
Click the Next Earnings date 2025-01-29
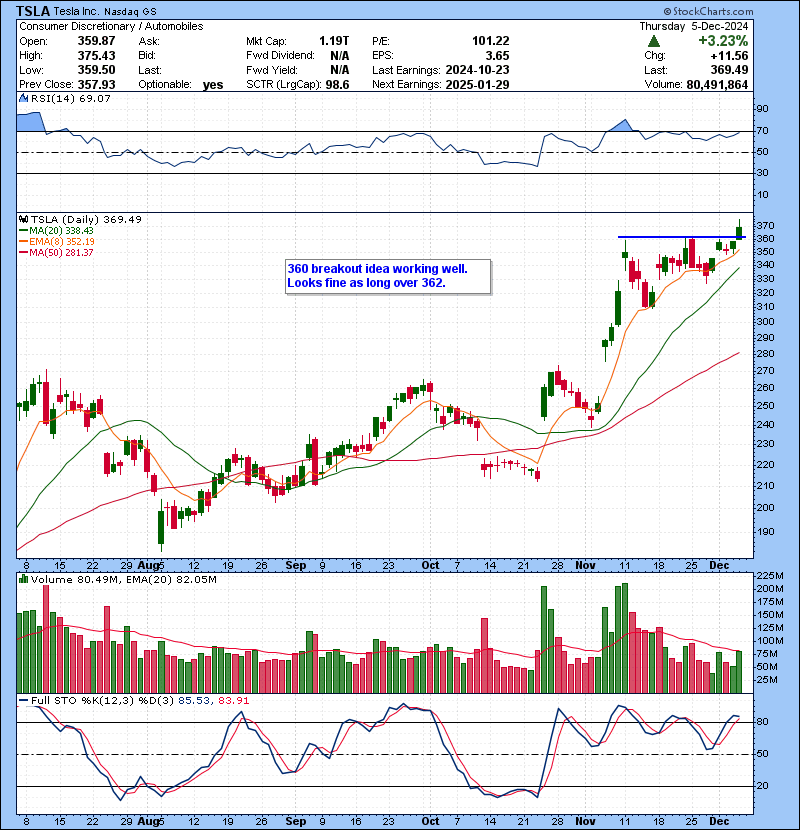point(477,84)
